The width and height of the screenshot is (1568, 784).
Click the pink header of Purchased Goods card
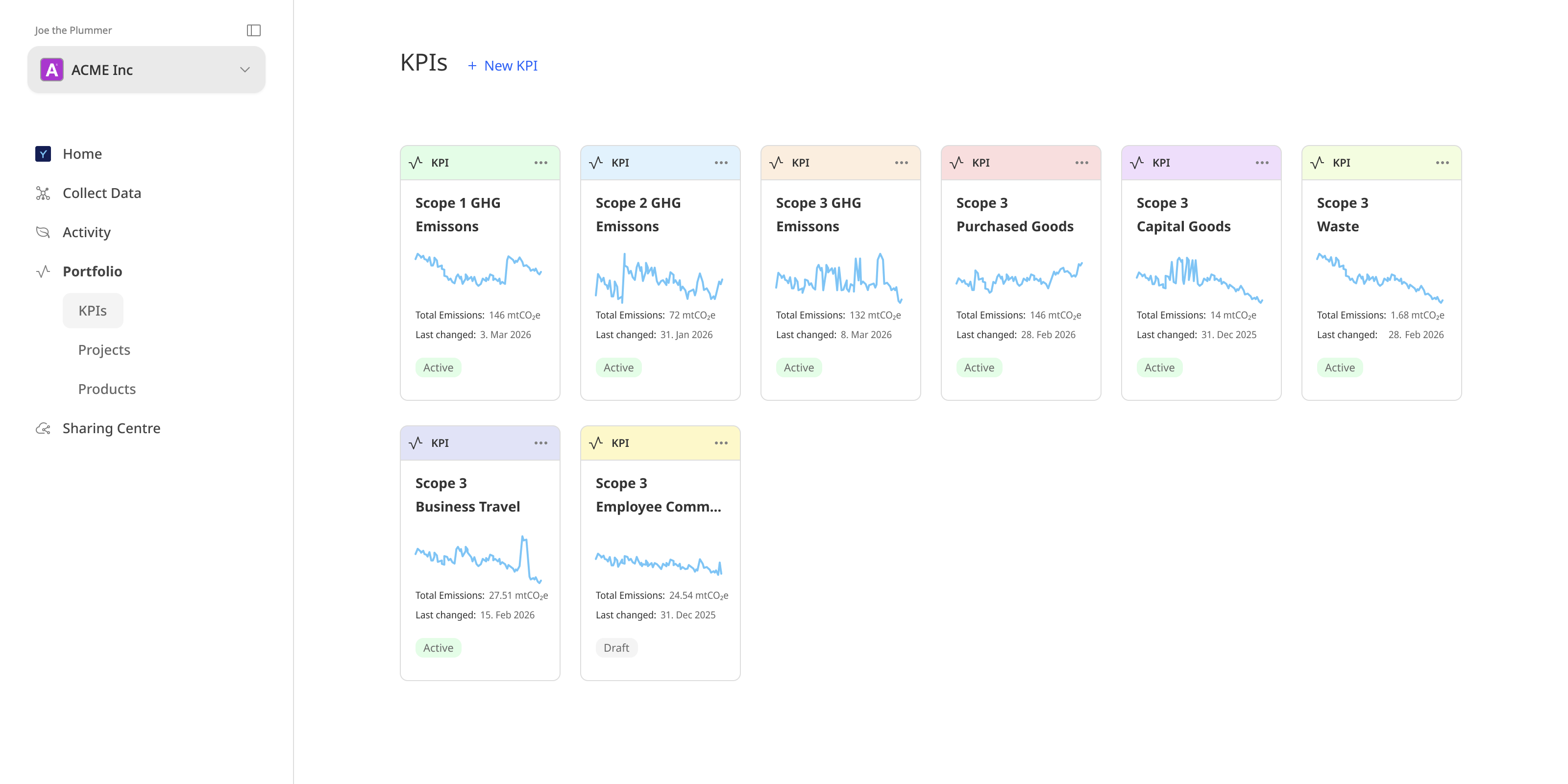pos(1029,163)
